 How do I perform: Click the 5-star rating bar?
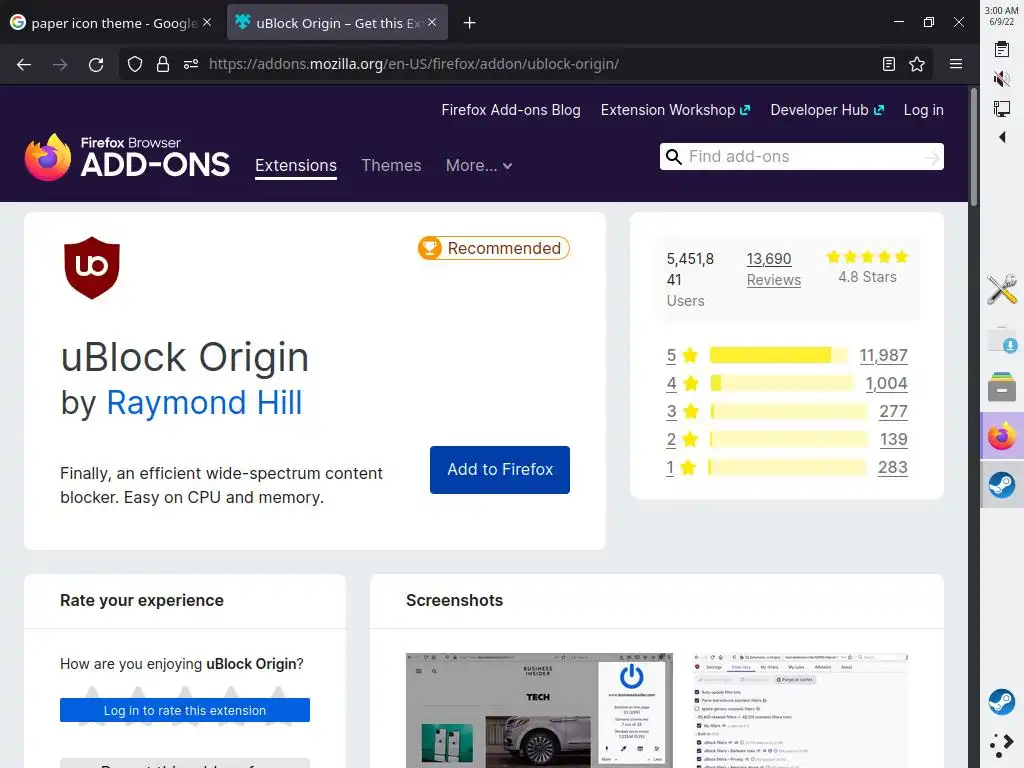click(778, 355)
